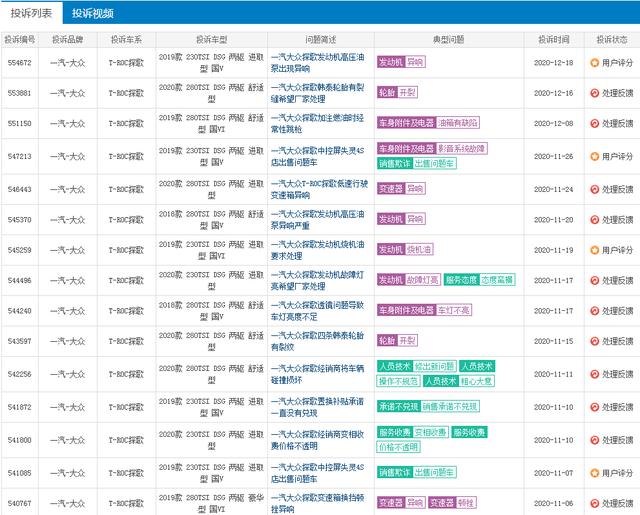This screenshot has width=640, height=515.
Task: Click the 油箱有缺陷 tag in row 551150
Action: [458, 122]
